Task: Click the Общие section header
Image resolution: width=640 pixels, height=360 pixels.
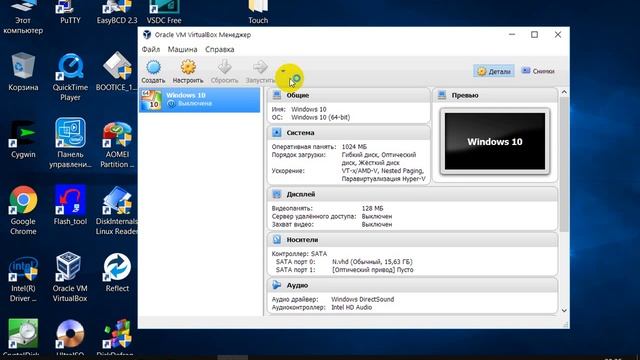Action: coord(349,95)
